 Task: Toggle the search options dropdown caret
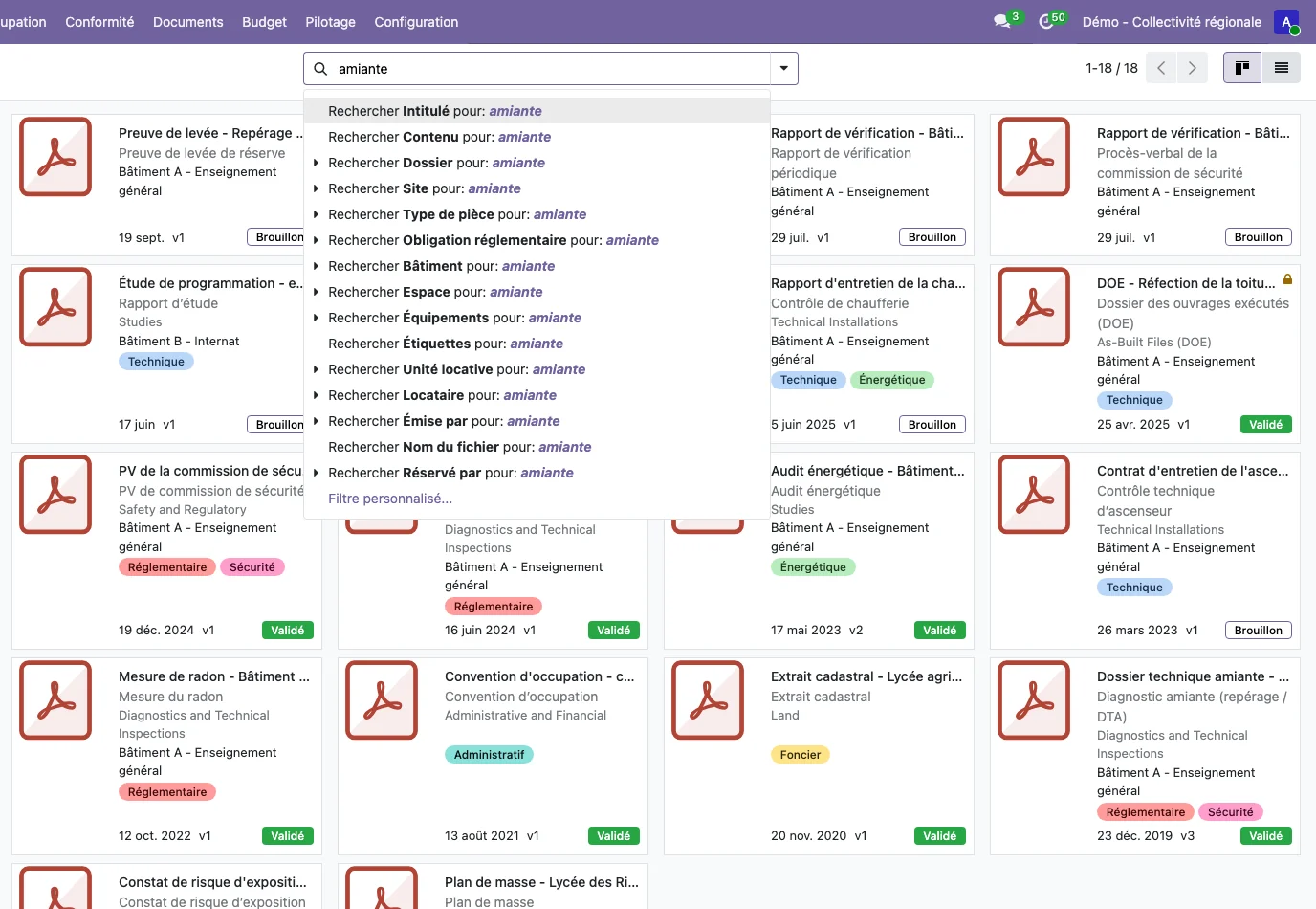click(784, 69)
